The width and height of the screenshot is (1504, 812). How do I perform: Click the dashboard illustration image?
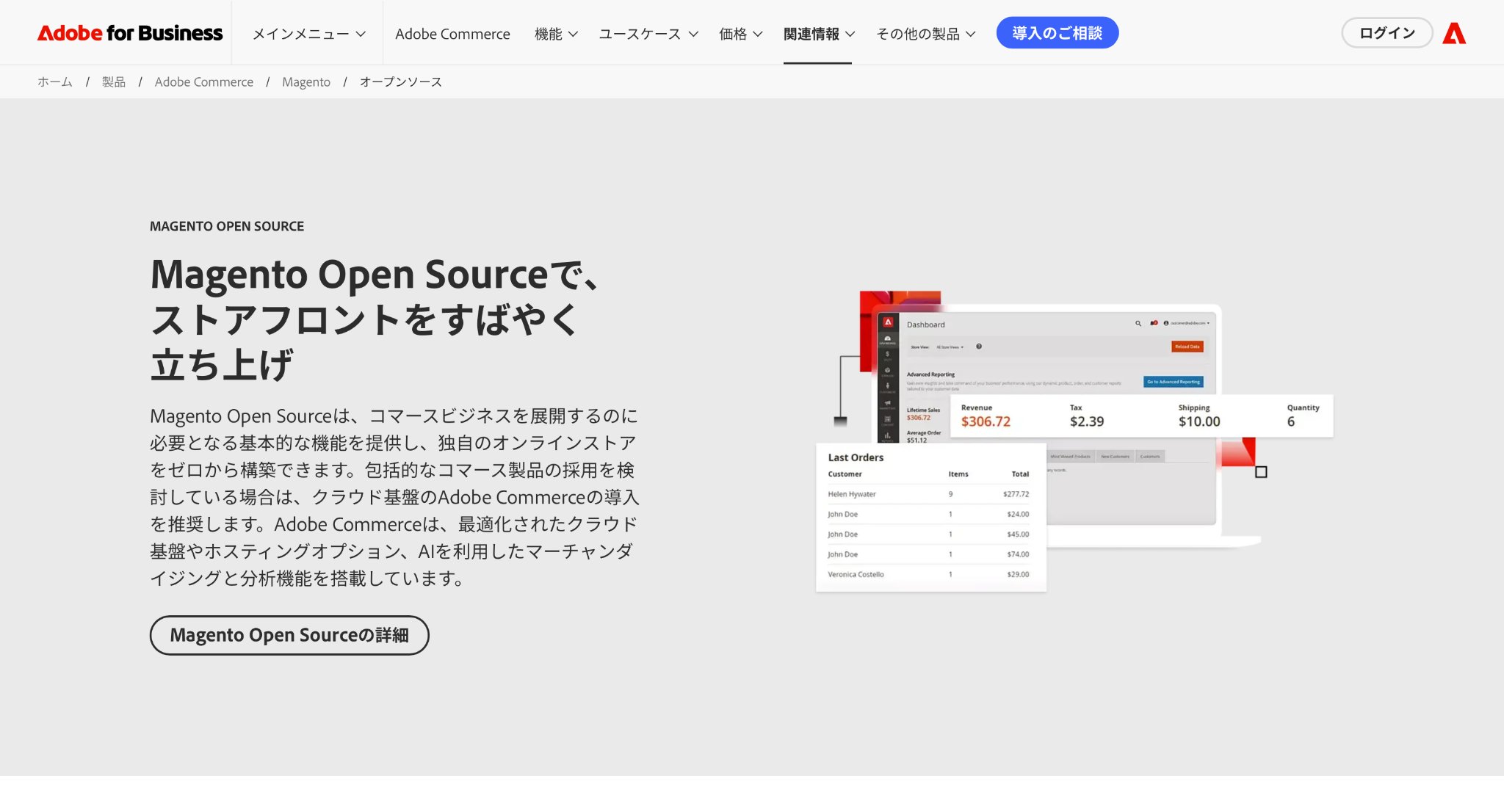[1074, 441]
